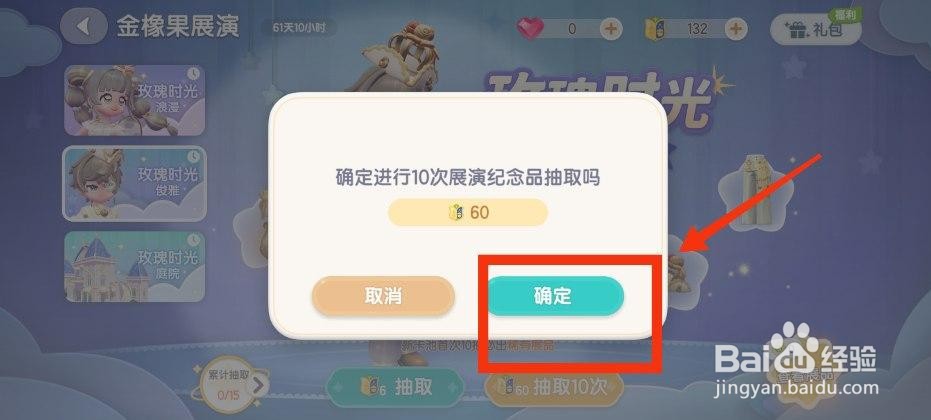Click the single 抽取 draw button

point(395,387)
